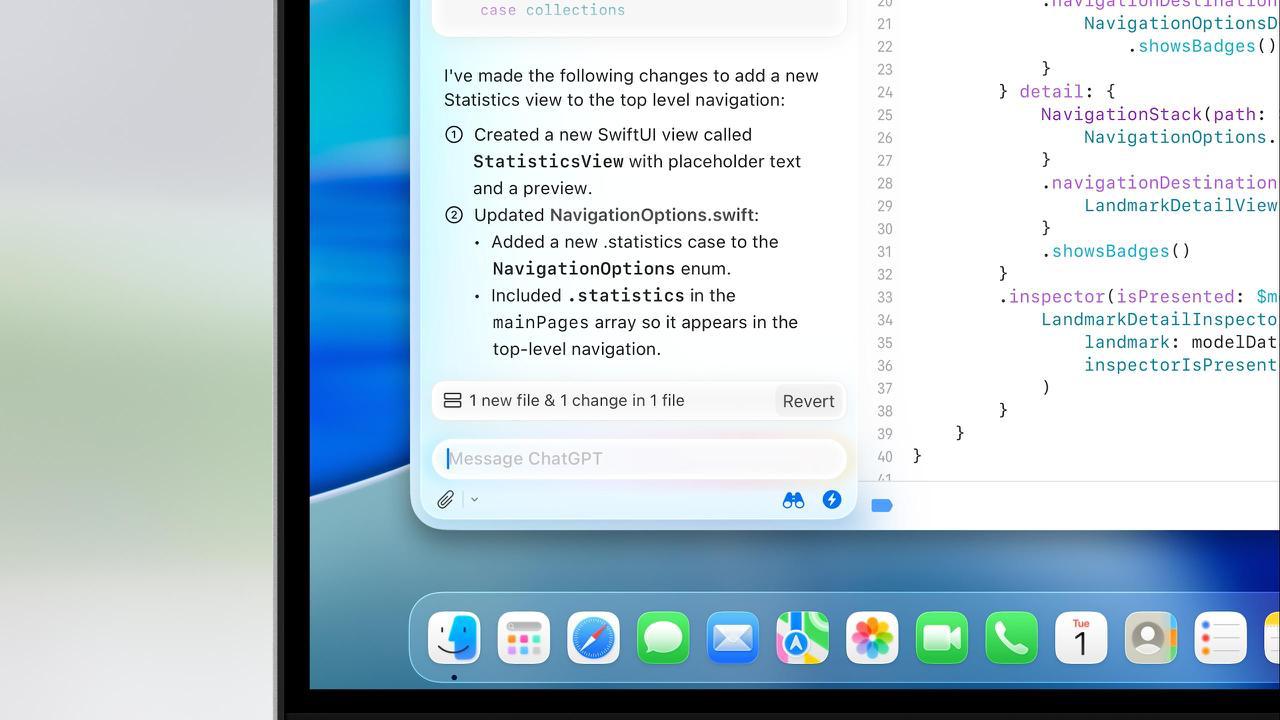
Task: Click the binoculars icon in chat toolbar
Action: (793, 500)
